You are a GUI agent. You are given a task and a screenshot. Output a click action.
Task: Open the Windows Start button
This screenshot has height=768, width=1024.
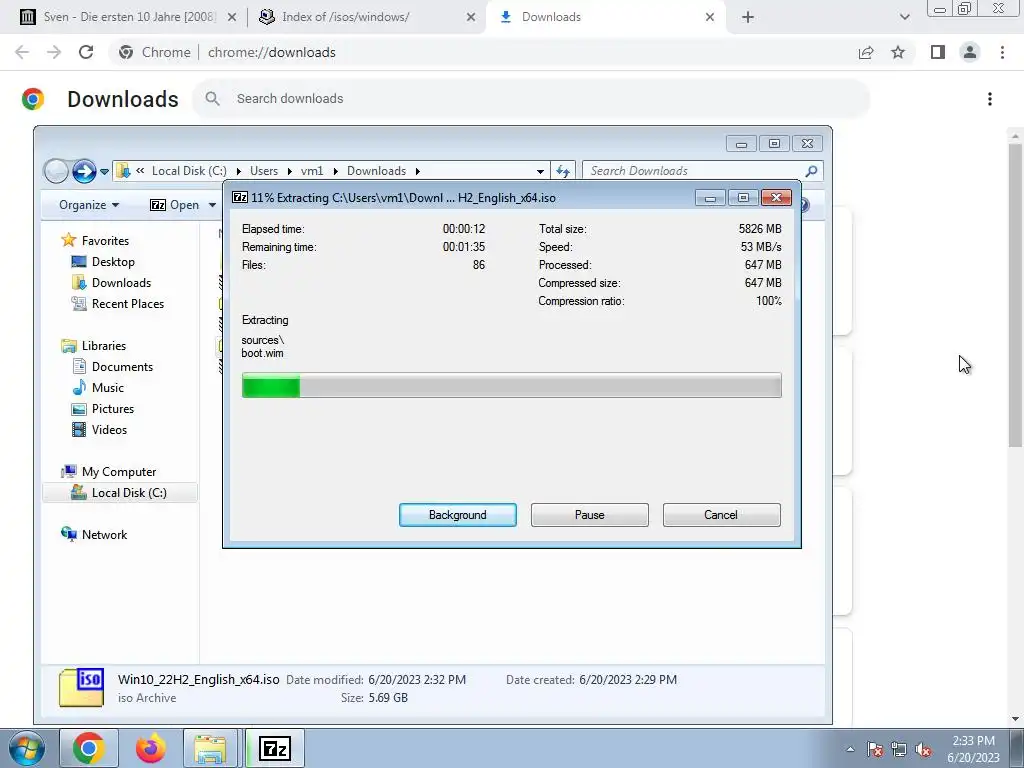[x=26, y=748]
